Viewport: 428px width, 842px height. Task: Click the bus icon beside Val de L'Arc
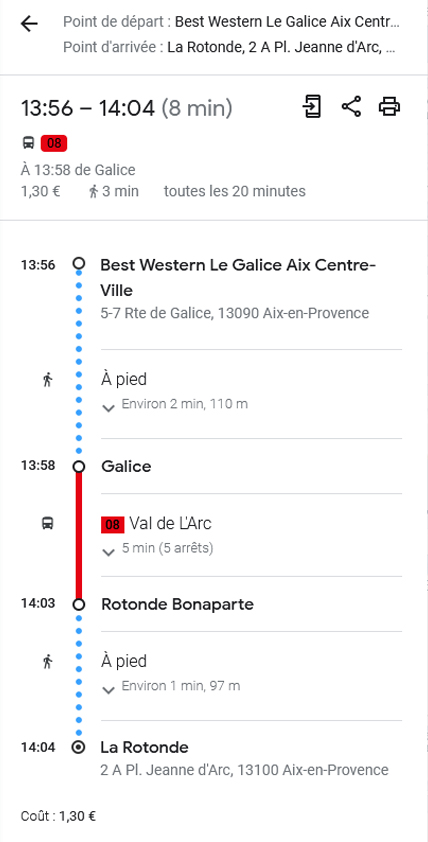pyautogui.click(x=48, y=523)
